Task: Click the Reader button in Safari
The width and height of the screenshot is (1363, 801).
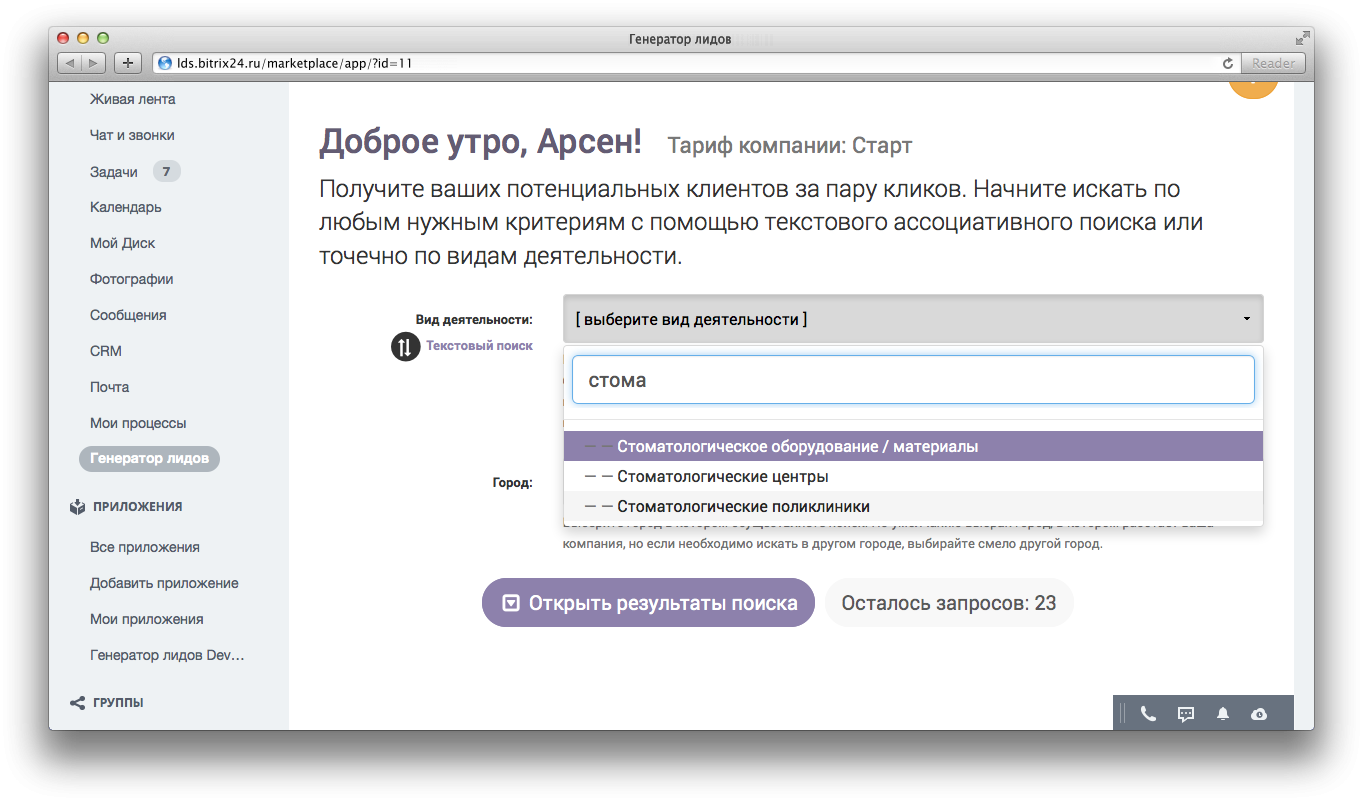Action: (x=1273, y=63)
